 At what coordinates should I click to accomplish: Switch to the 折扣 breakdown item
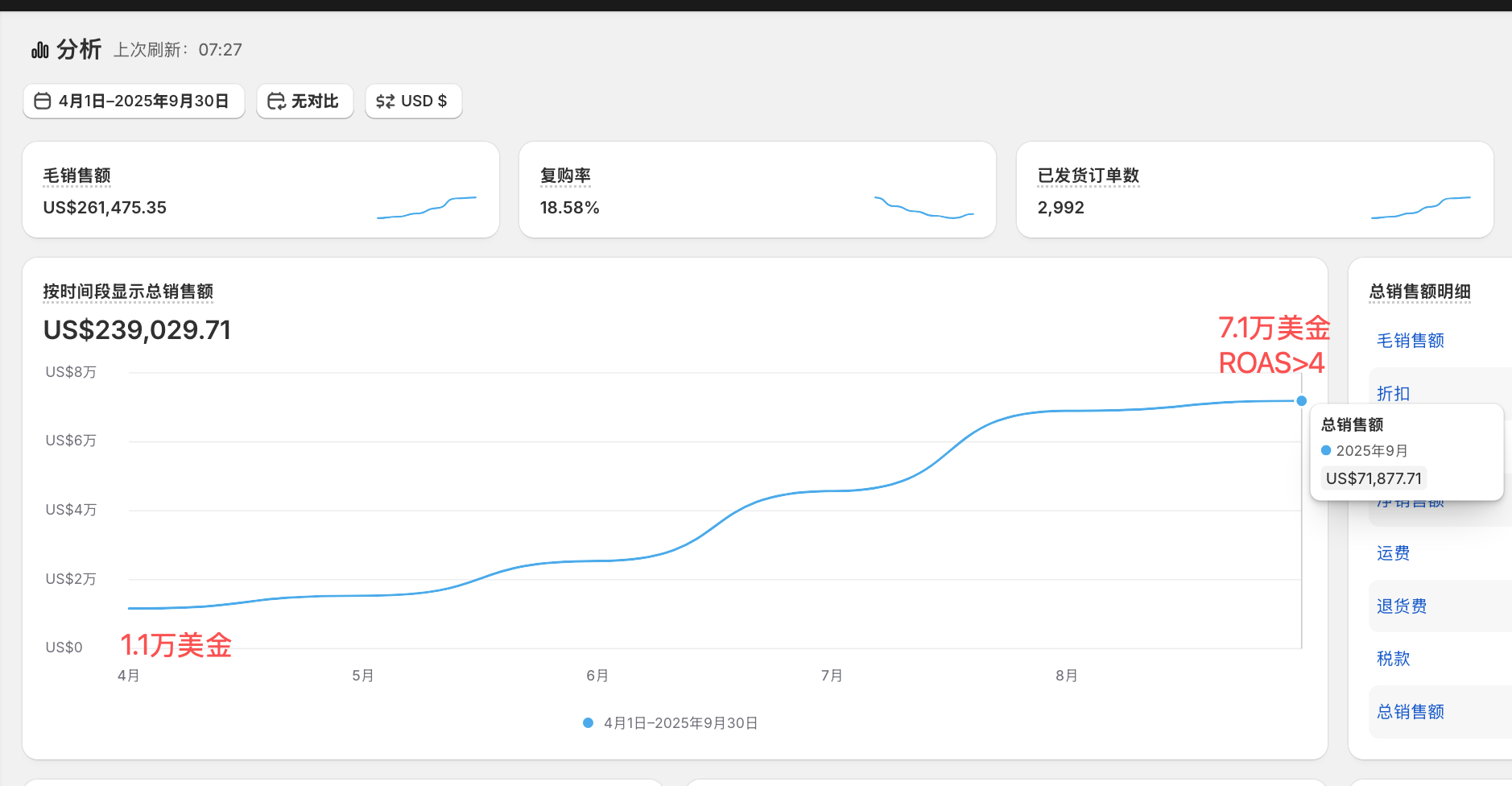[x=1393, y=393]
